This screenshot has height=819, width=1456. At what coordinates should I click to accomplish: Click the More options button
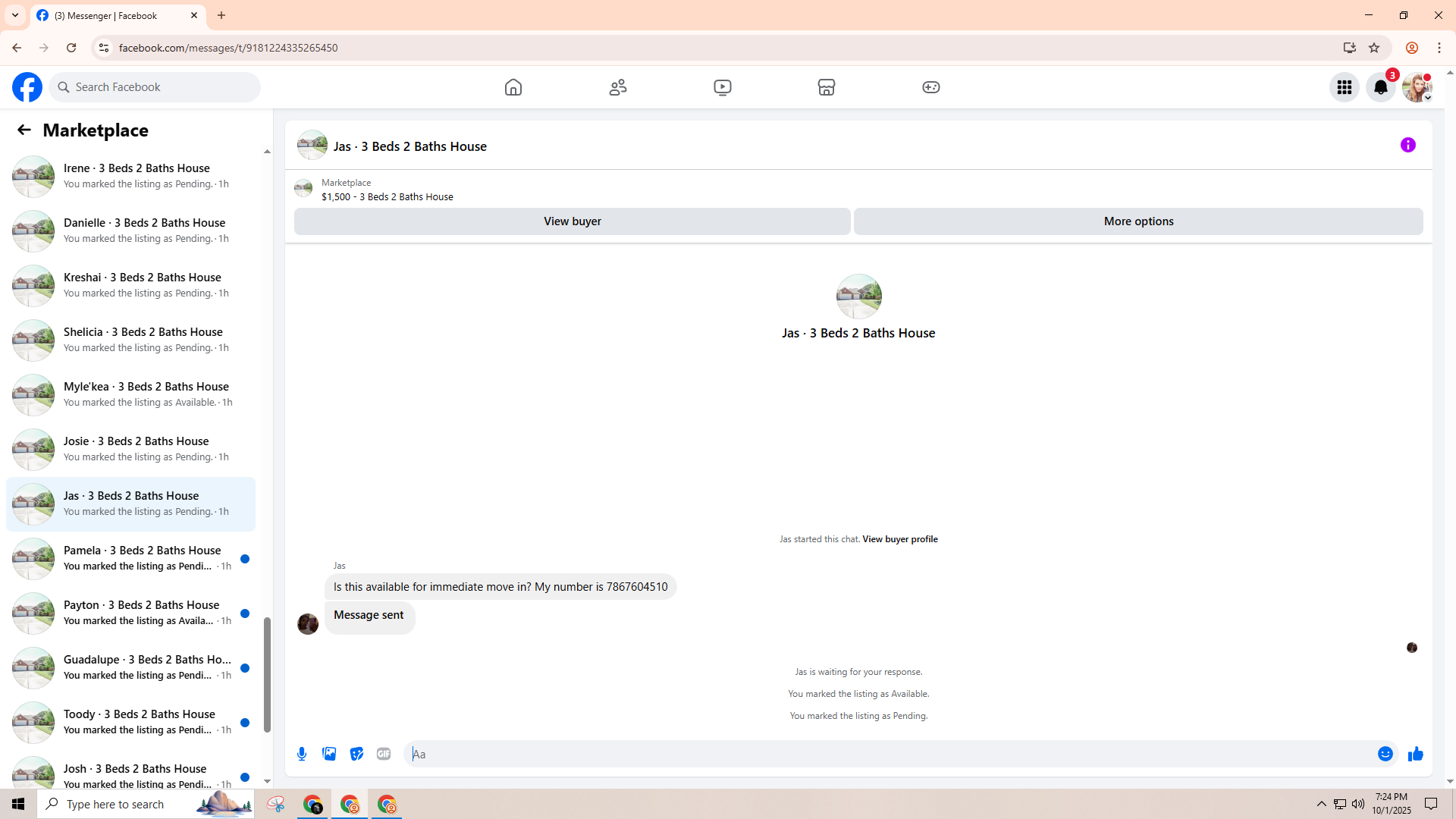tap(1138, 221)
